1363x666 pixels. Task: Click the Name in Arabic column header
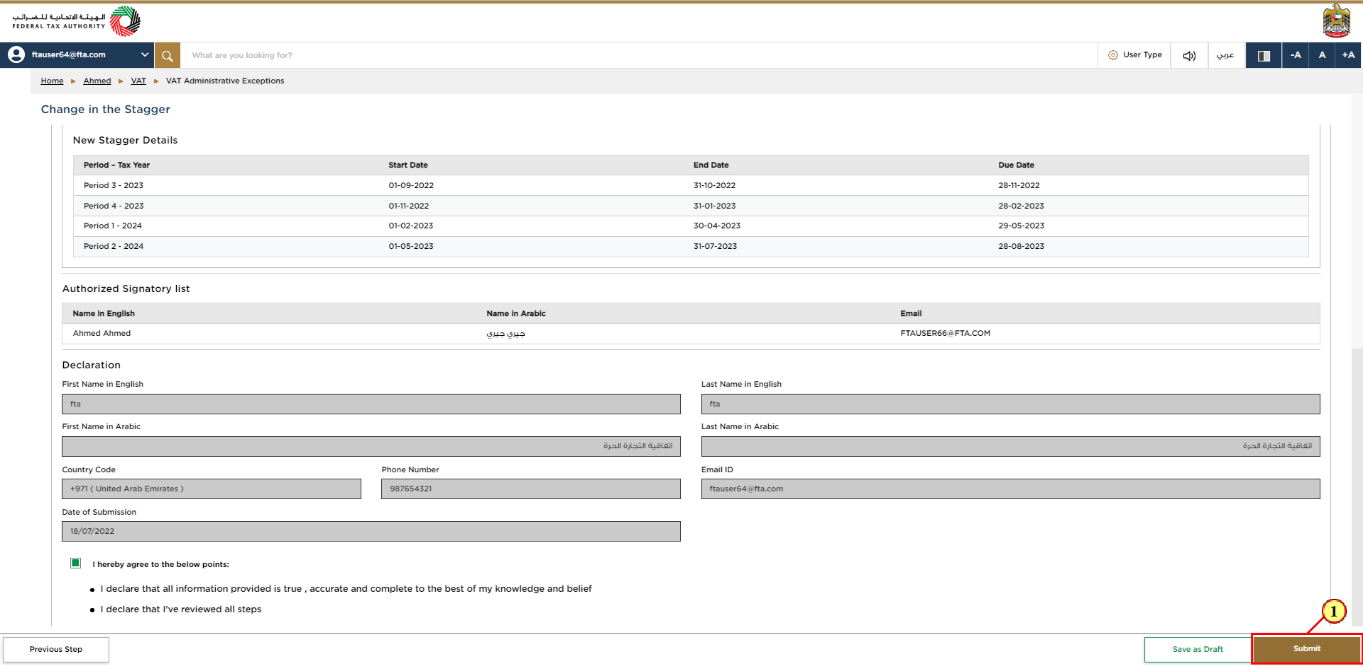pos(516,313)
